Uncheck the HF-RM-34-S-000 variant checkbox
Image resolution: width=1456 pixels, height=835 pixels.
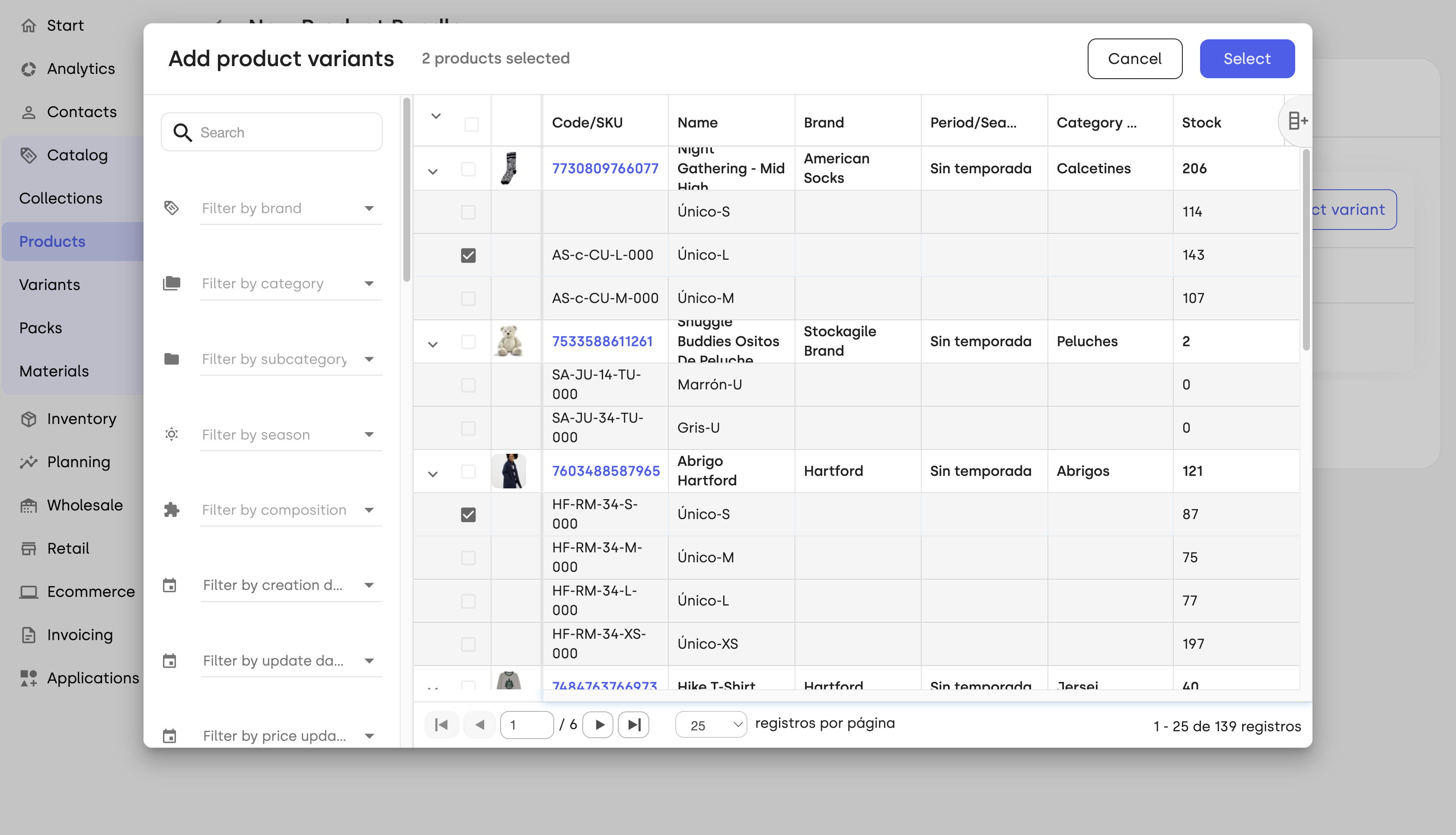click(468, 514)
